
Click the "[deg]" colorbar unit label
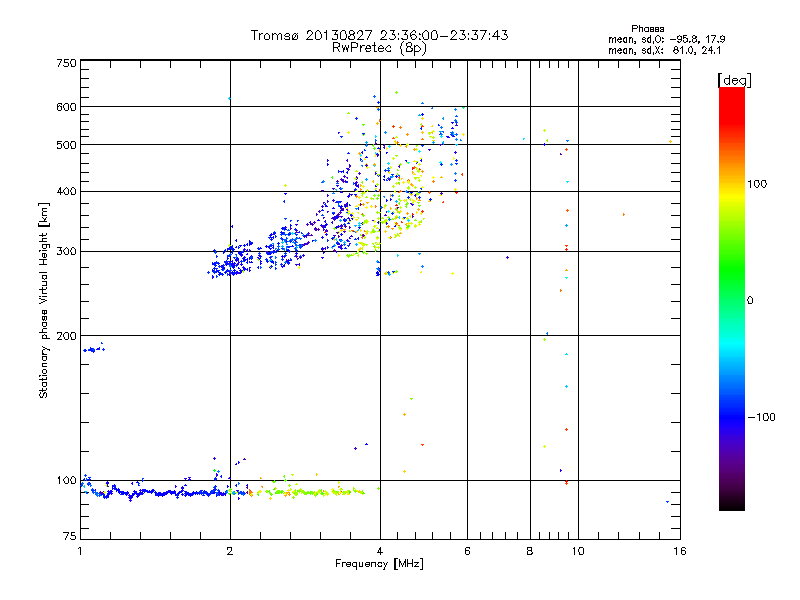tap(734, 79)
